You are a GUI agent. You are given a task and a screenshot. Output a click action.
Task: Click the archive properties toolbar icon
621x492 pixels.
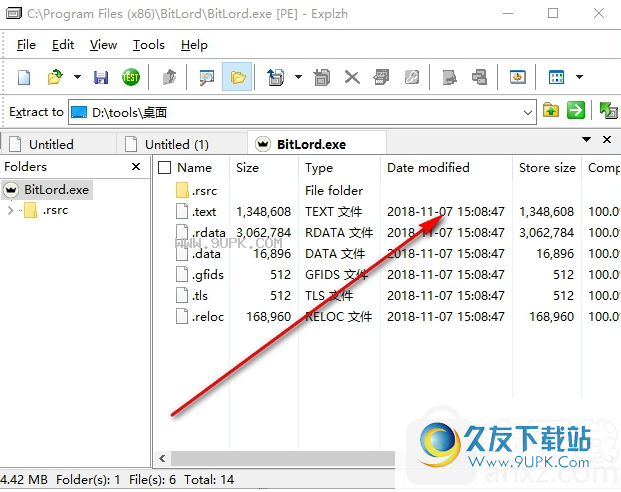pyautogui.click(x=381, y=77)
